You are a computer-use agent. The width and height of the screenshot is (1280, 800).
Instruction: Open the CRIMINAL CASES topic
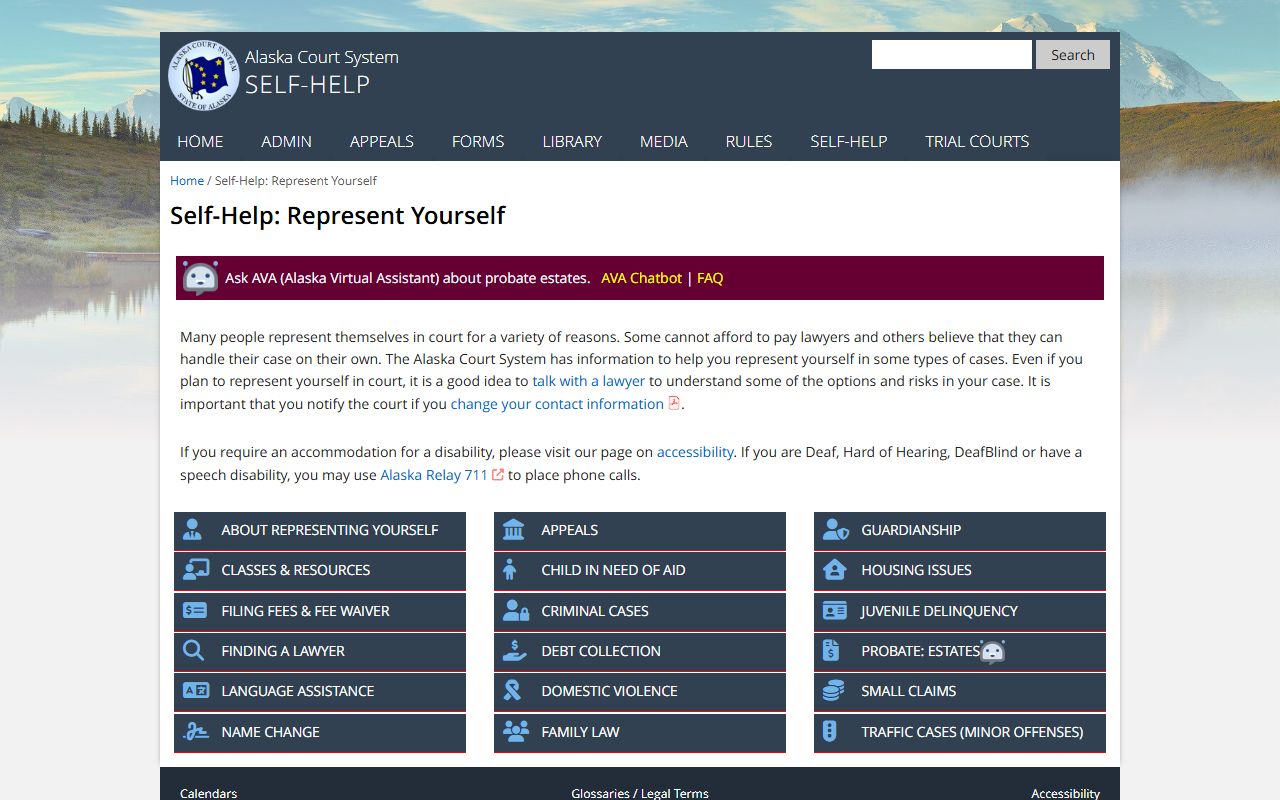click(640, 611)
